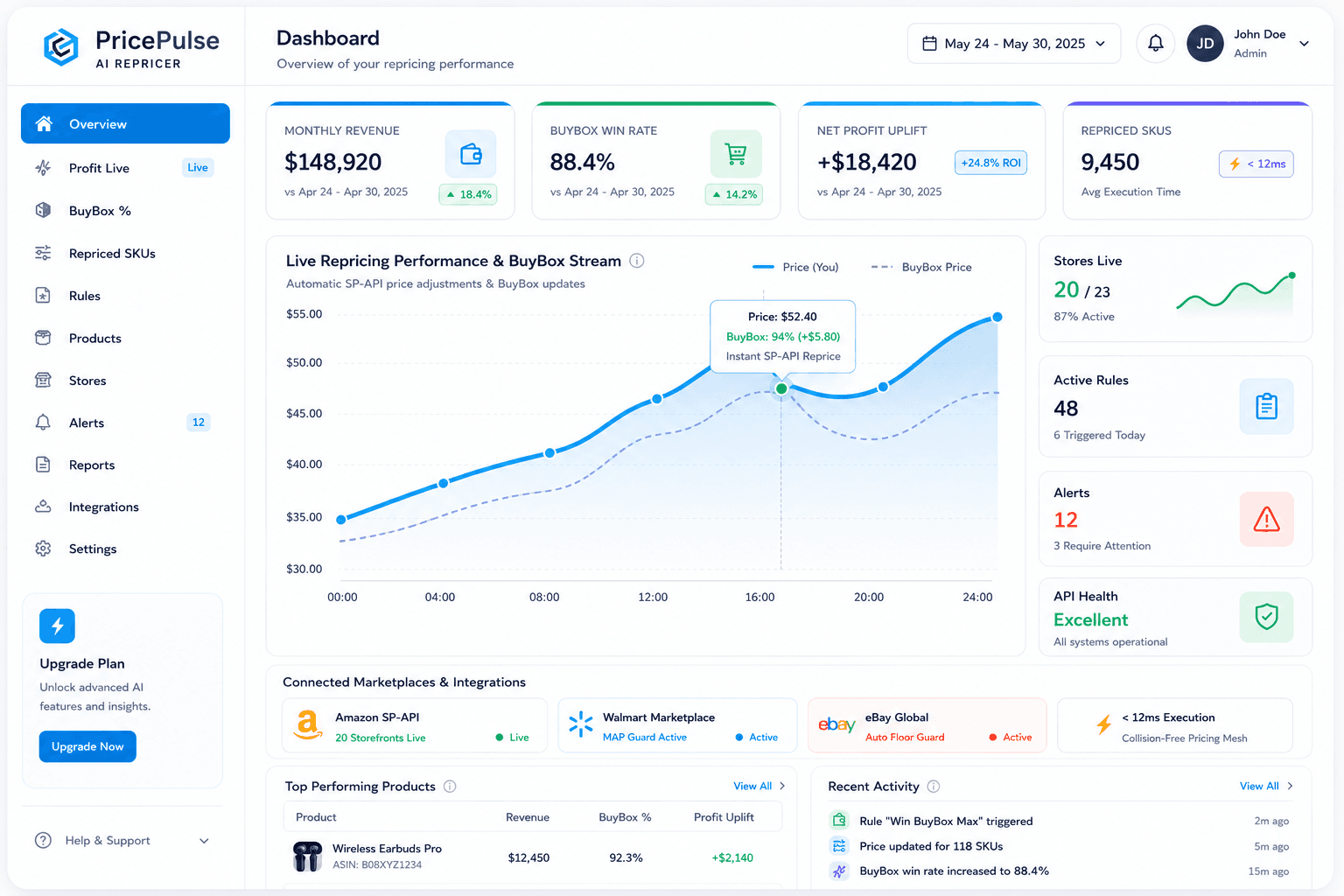Click the PricePulse logo icon
The width and height of the screenshot is (1344, 896).
(x=61, y=47)
